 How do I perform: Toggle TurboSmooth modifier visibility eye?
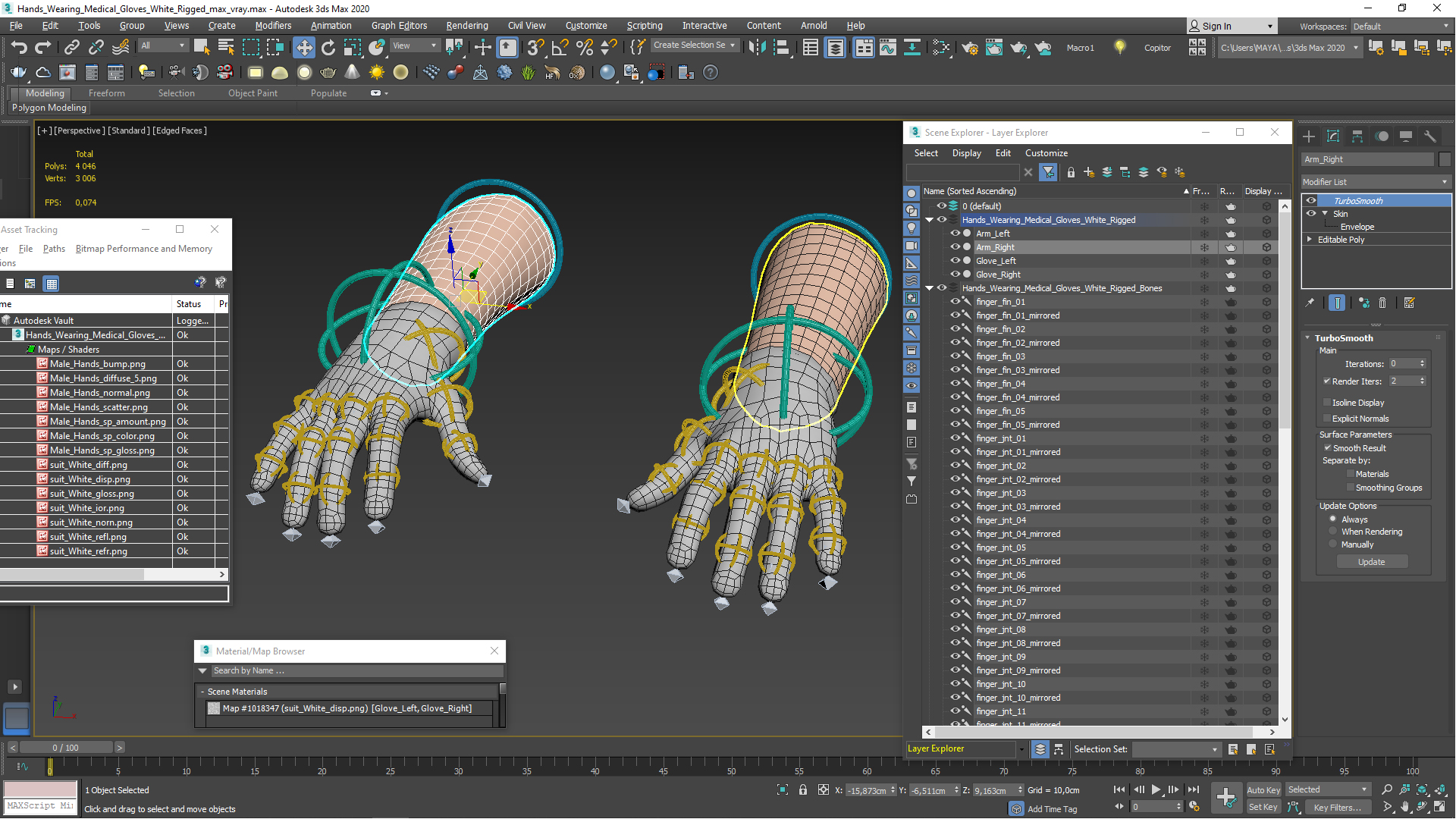click(x=1311, y=201)
